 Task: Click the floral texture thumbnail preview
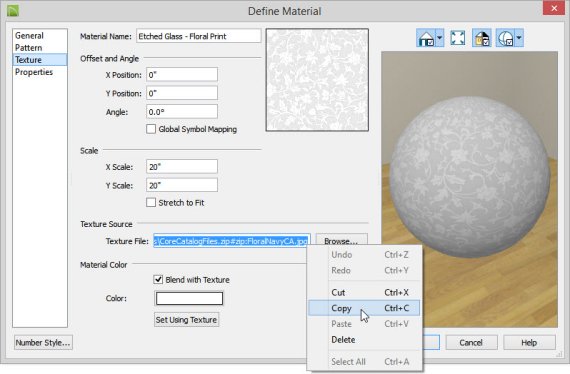tap(317, 80)
